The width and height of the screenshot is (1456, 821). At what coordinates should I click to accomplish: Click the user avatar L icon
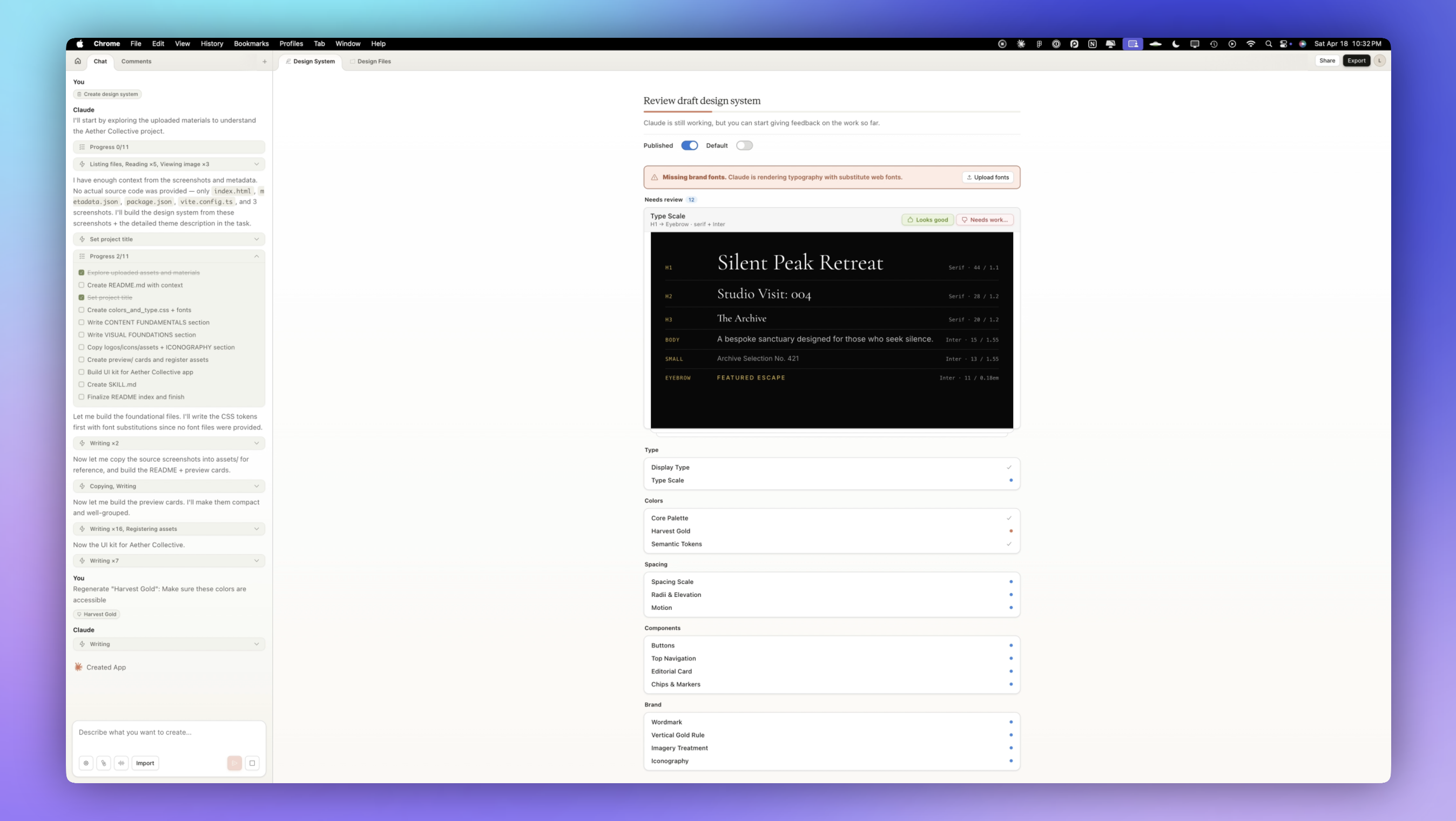(1380, 60)
